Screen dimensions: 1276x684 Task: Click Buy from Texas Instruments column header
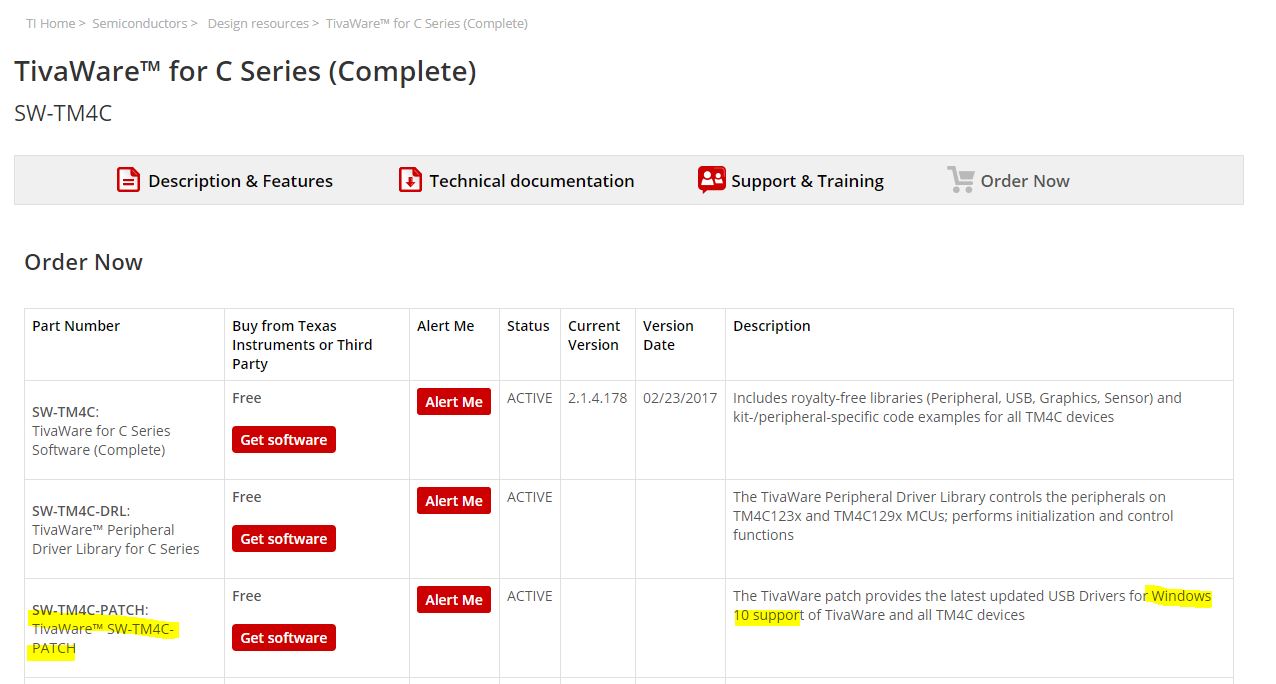(x=302, y=345)
